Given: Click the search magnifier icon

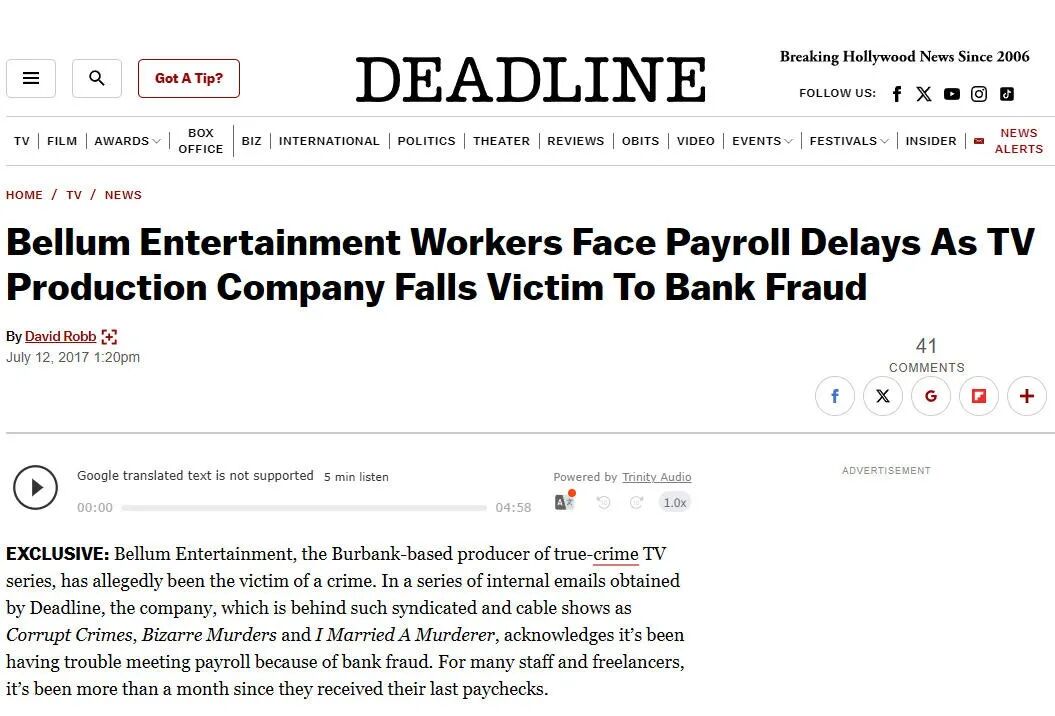Looking at the screenshot, I should pos(97,78).
